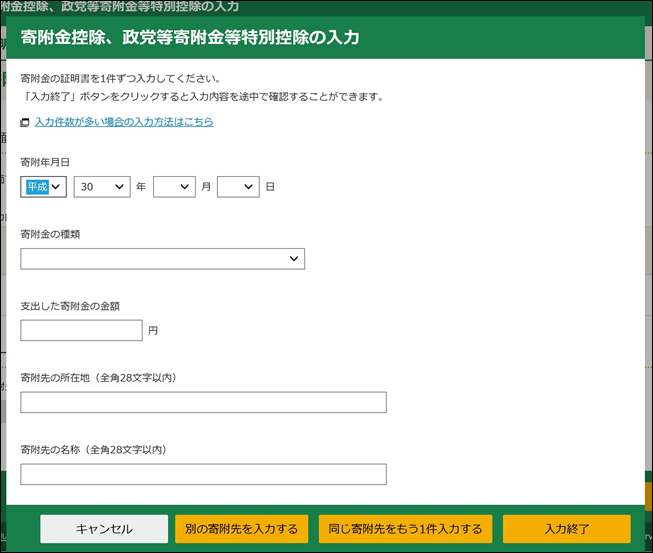Click the 年 label after the year dropdown
Viewport: 653px width, 553px height.
141,187
